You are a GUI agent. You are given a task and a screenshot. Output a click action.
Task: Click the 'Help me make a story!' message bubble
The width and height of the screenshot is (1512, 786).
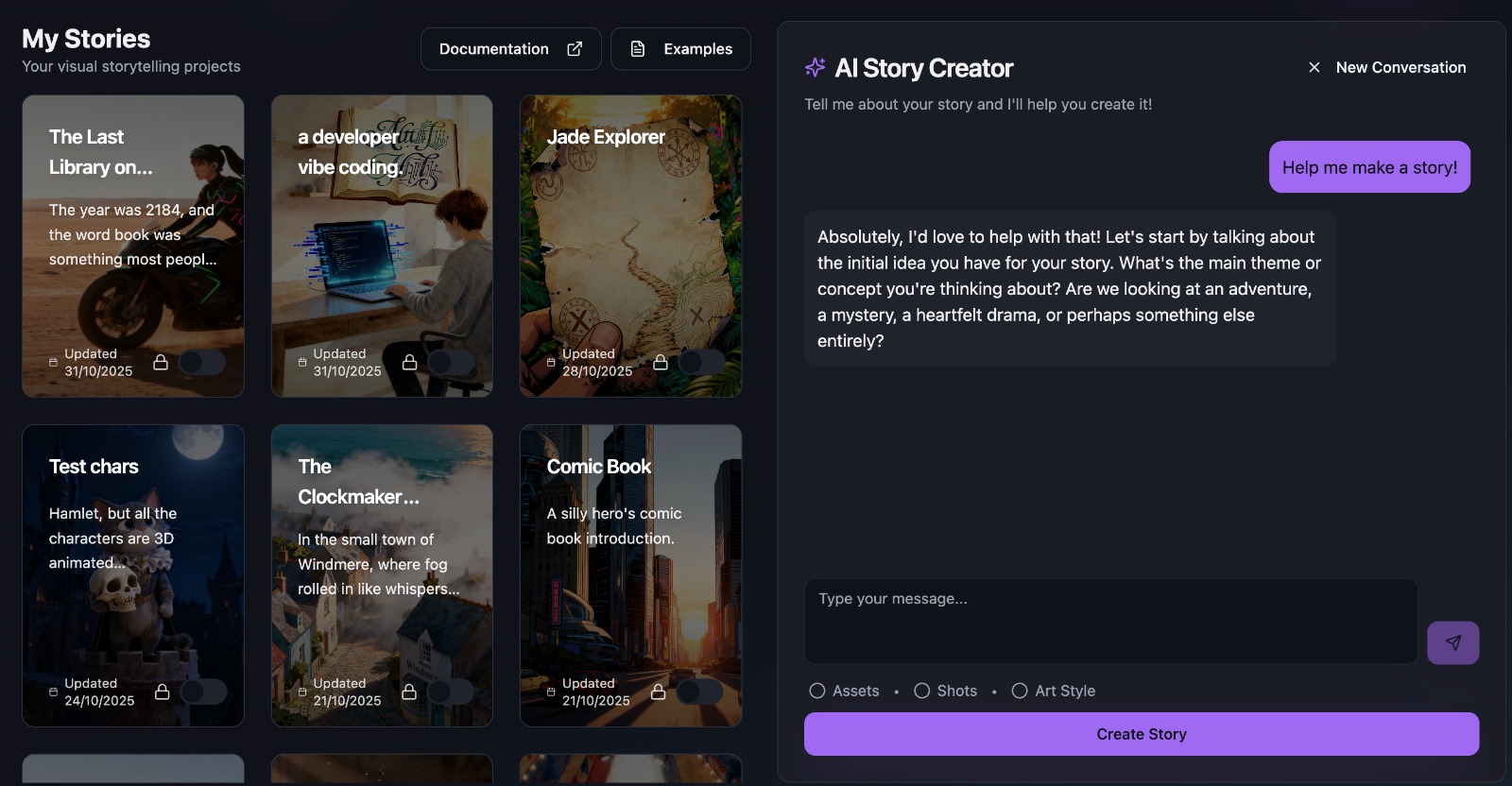click(x=1369, y=167)
